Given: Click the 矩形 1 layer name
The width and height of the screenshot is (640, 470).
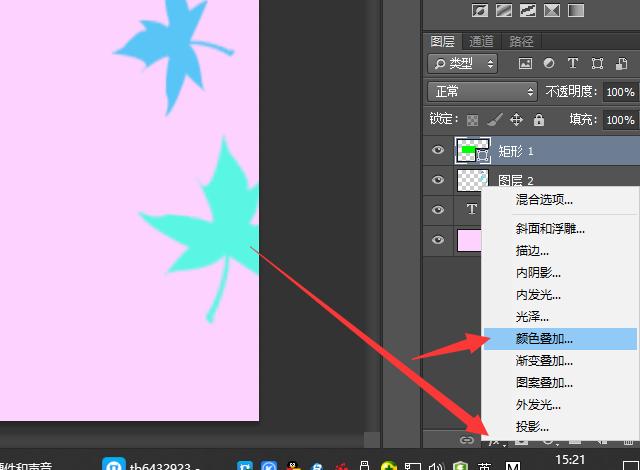Looking at the screenshot, I should pos(516,151).
